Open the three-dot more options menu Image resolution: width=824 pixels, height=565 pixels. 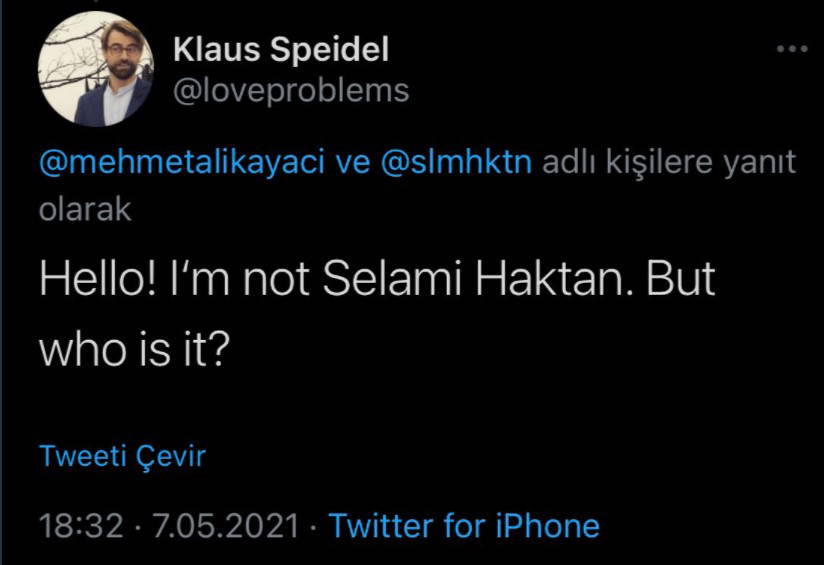coord(792,50)
